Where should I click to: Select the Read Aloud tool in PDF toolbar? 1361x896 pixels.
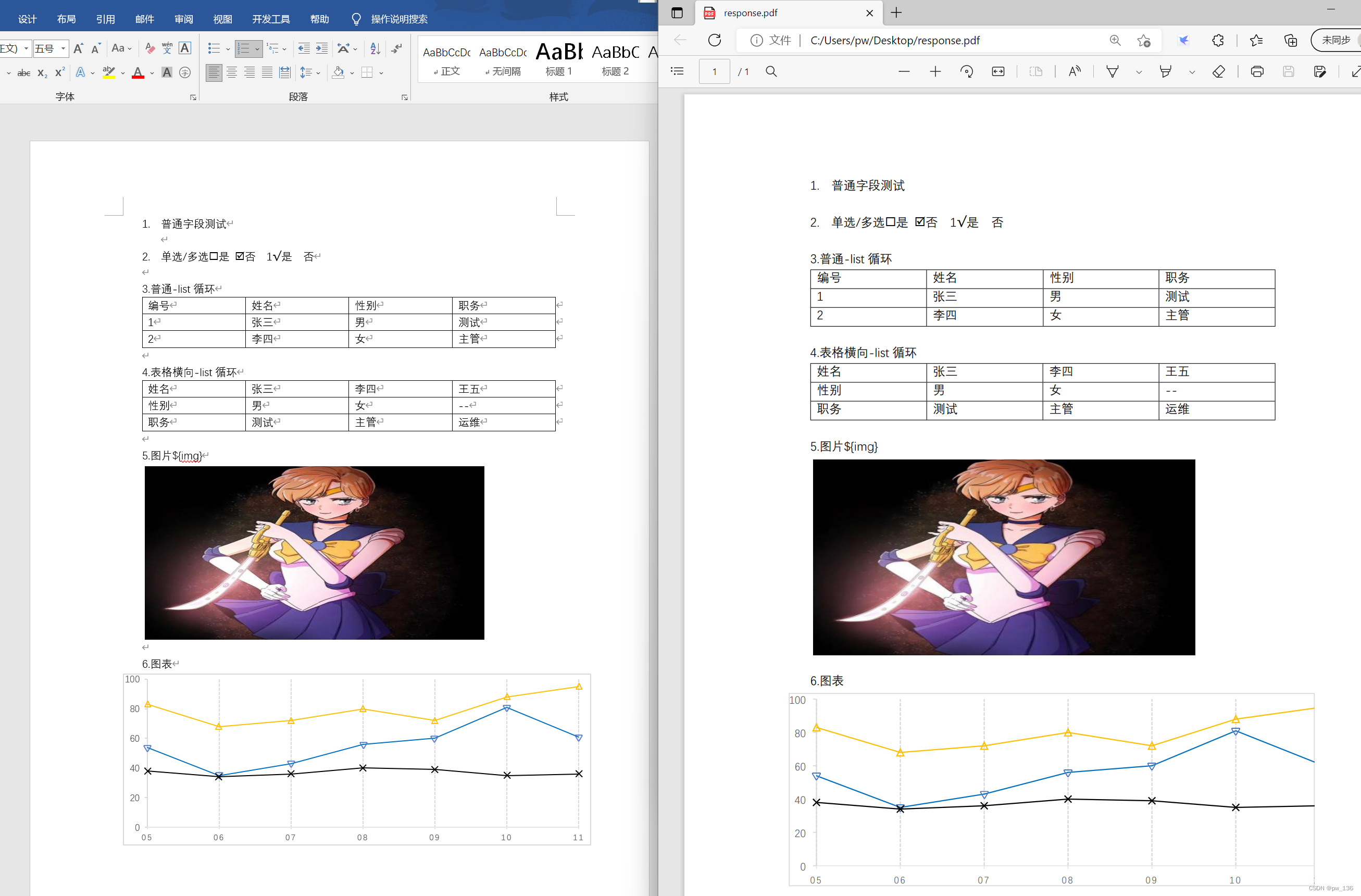pos(1075,71)
